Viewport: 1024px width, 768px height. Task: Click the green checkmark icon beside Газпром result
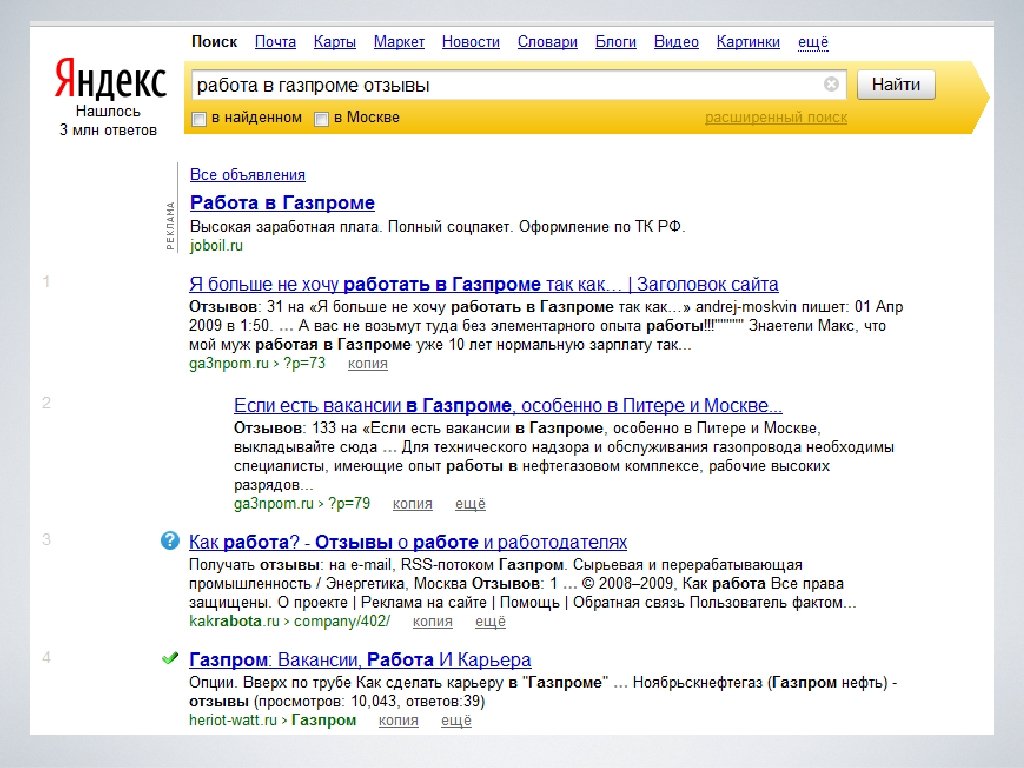(x=170, y=658)
